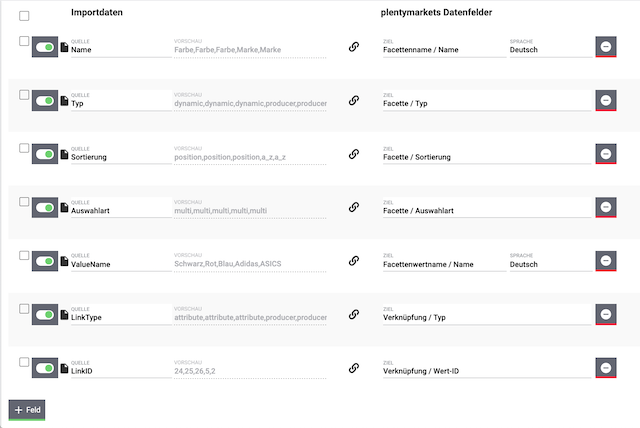
Task: Toggle the LinkID row switch
Action: click(44, 368)
